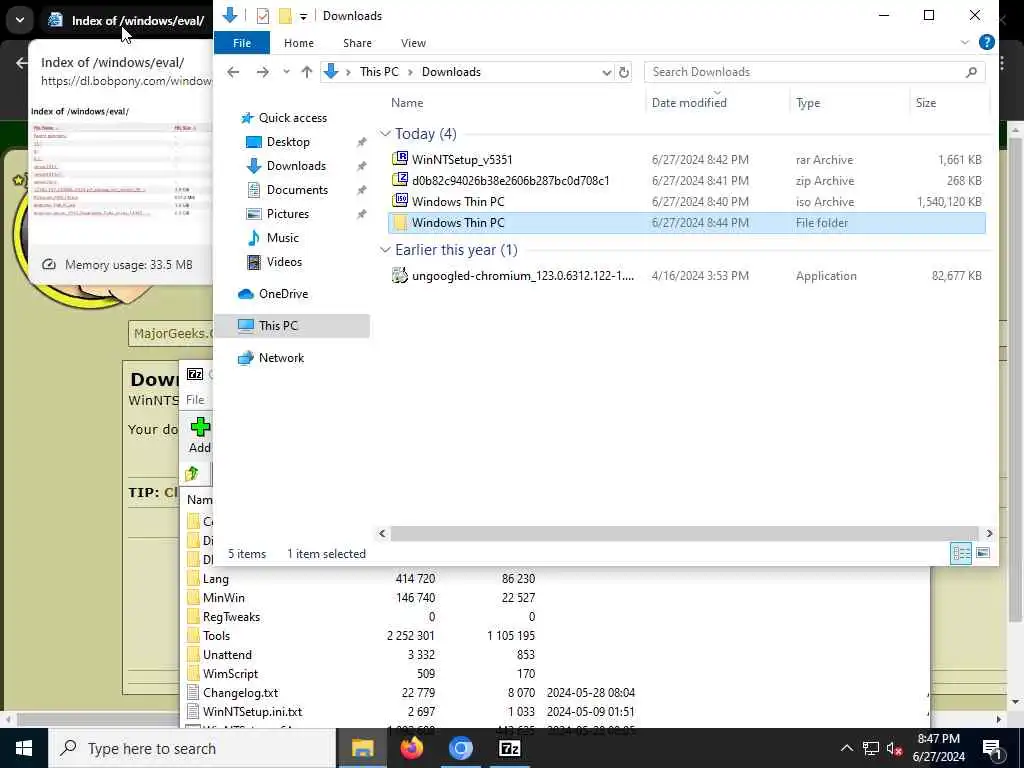This screenshot has height=768, width=1024.
Task: Click Properties icon in title bar
Action: [263, 16]
